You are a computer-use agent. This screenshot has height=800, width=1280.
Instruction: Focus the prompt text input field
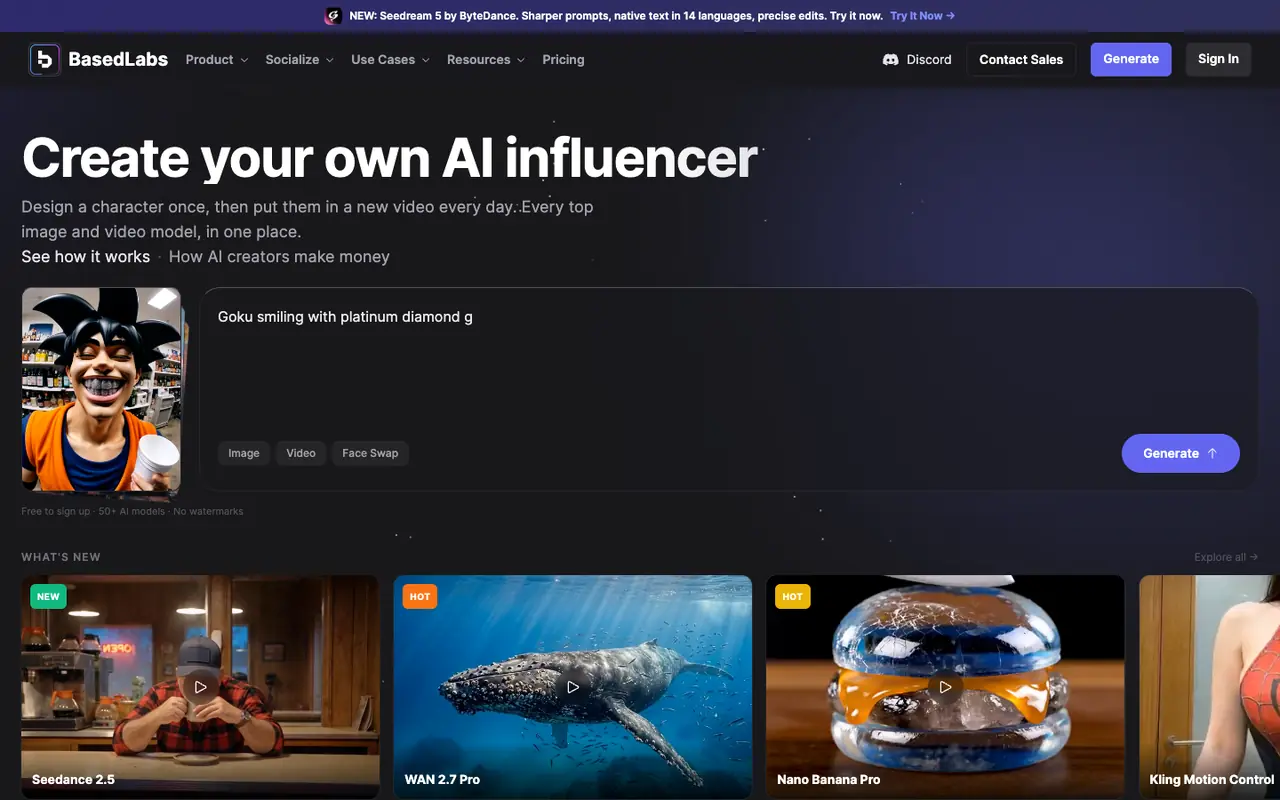[x=728, y=365]
